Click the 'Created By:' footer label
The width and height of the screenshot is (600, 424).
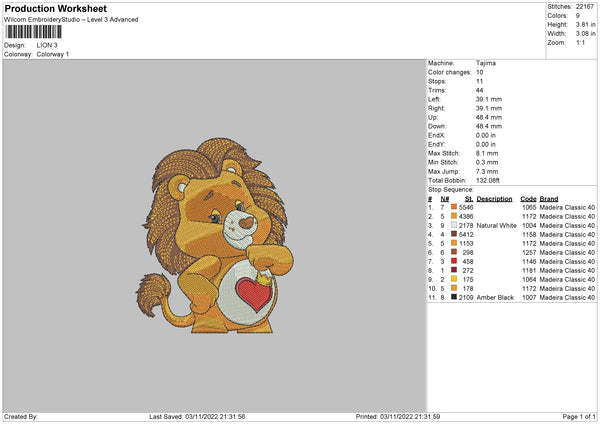(x=21, y=417)
